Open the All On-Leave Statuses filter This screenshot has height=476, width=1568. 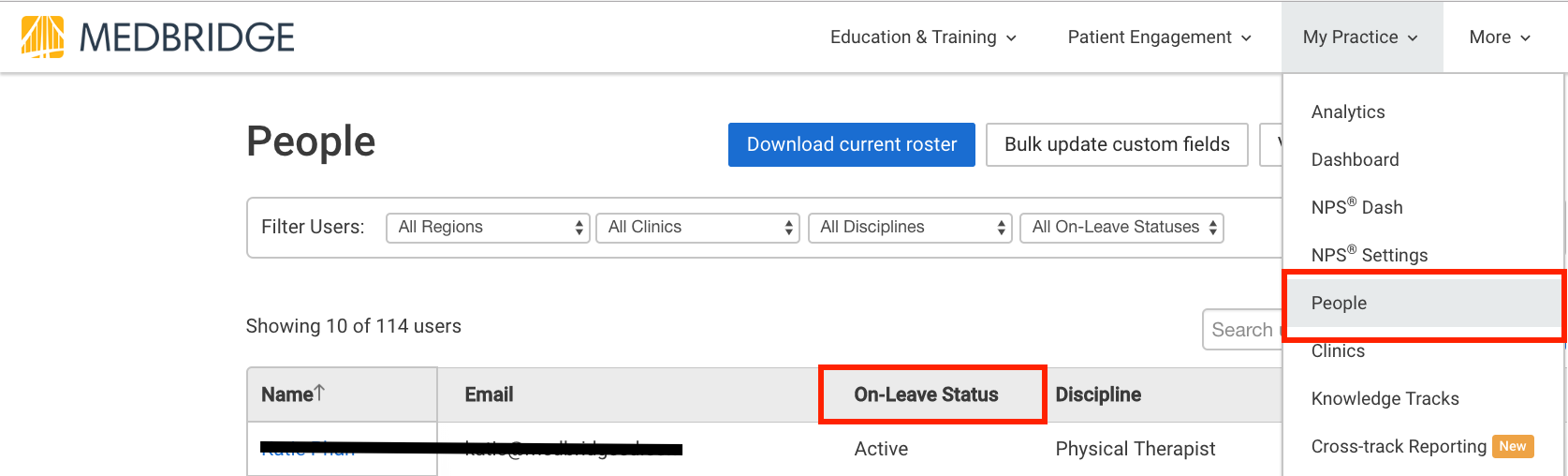coord(1121,228)
